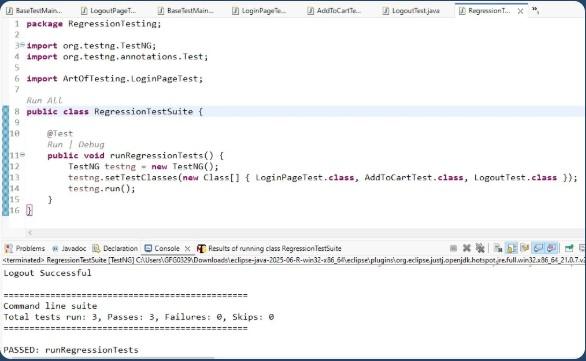Toggle Scroll Lock in the Console
The image size is (586, 361).
(511, 248)
